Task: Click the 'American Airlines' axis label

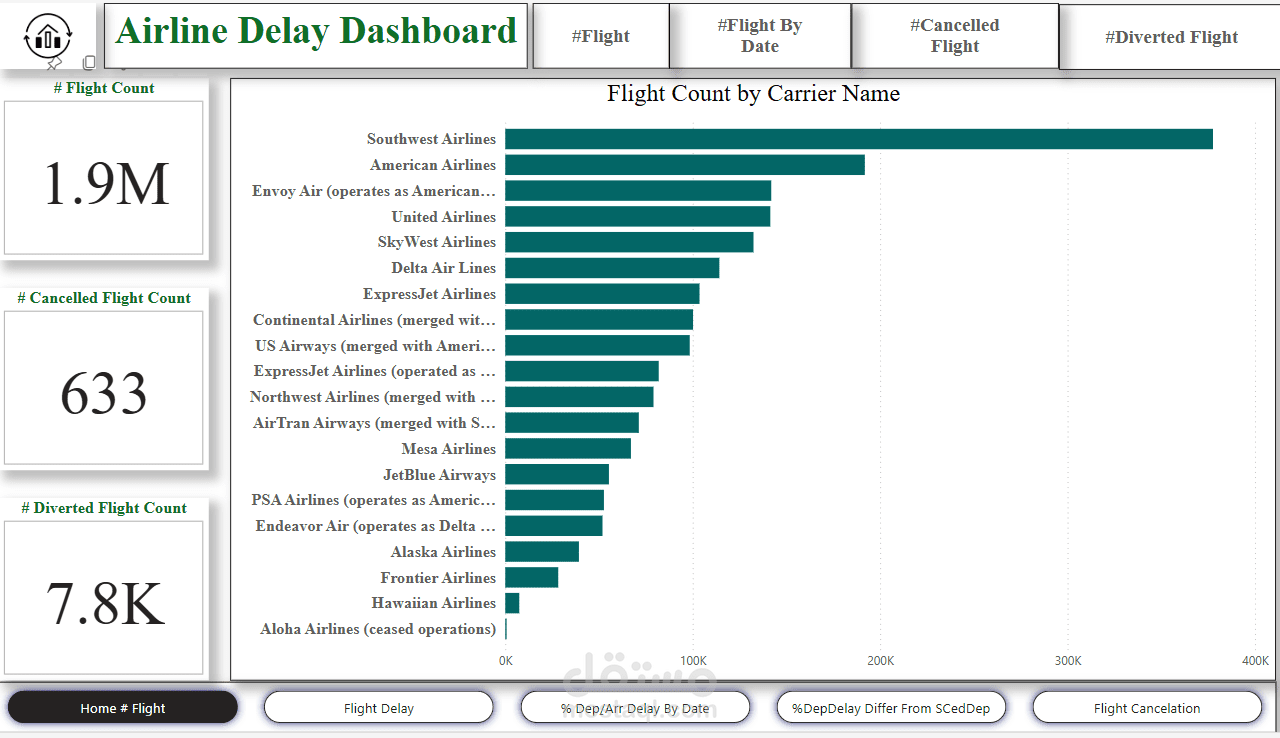Action: (433, 165)
